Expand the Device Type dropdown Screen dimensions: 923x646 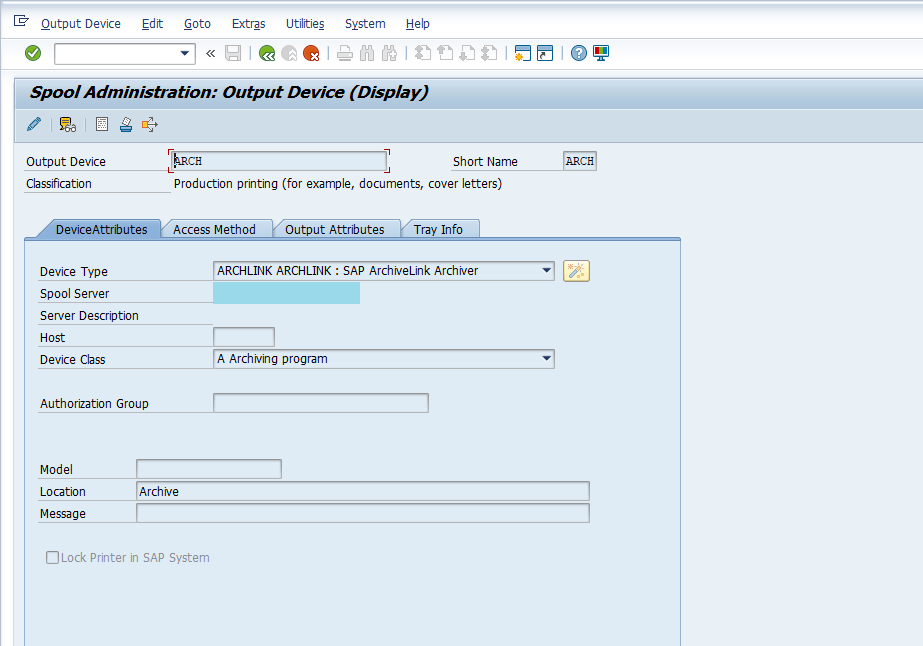pyautogui.click(x=546, y=271)
